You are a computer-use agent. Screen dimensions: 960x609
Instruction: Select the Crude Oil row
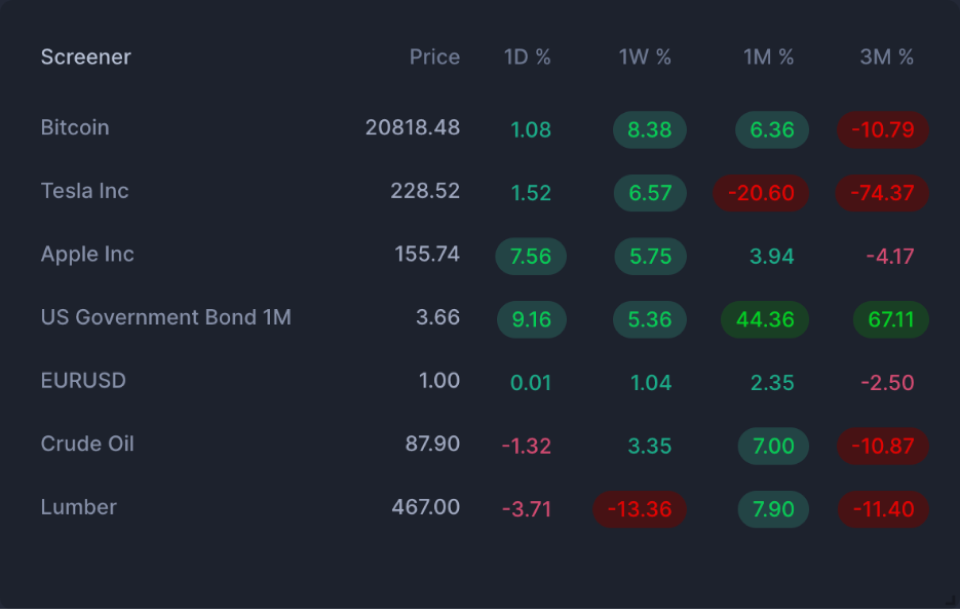87,444
